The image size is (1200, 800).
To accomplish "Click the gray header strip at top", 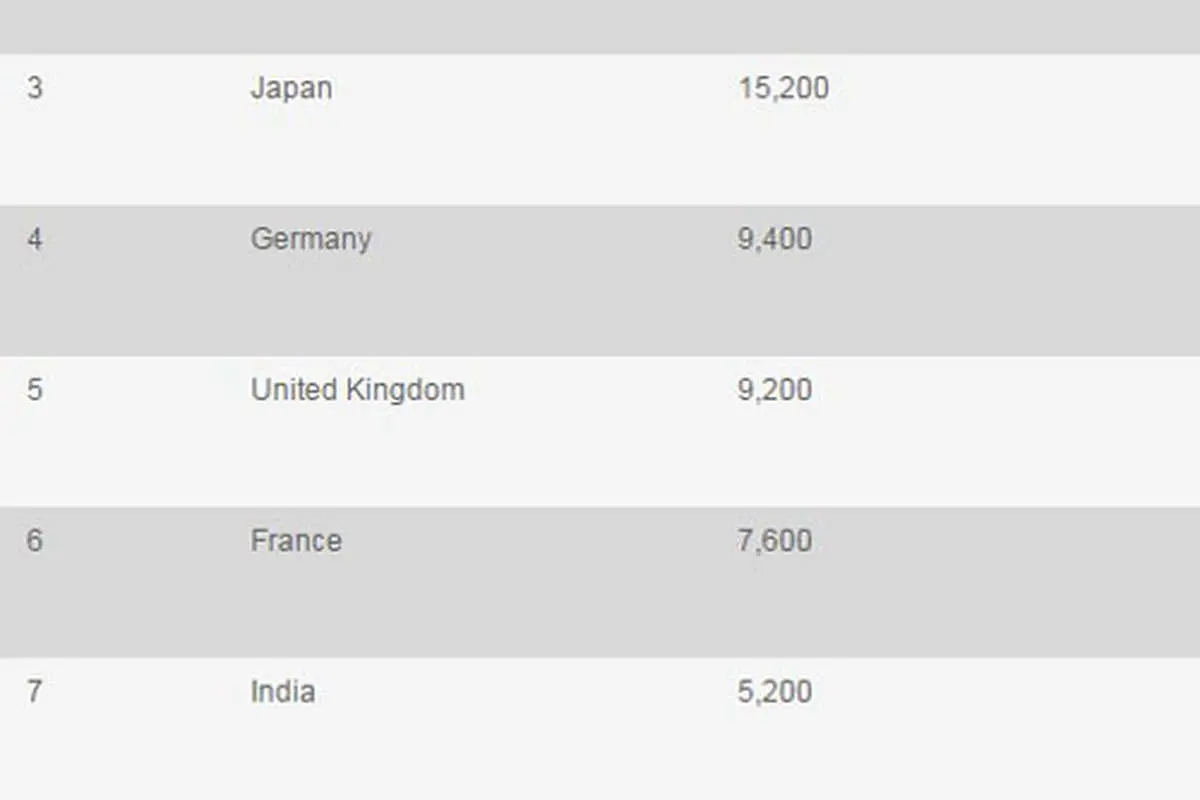I will [x=600, y=26].
